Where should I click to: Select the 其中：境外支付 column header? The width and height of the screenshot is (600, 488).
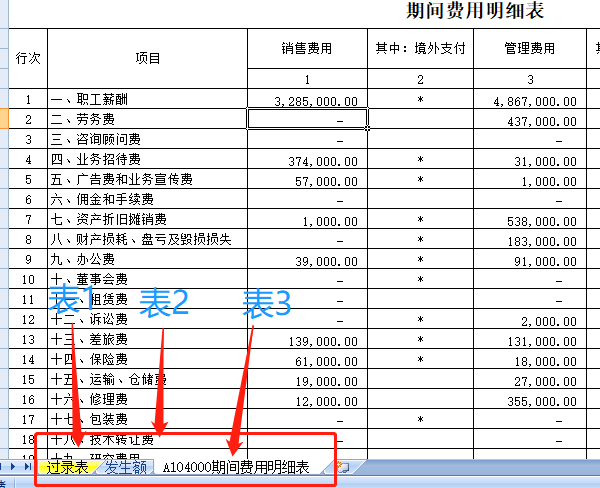click(420, 49)
